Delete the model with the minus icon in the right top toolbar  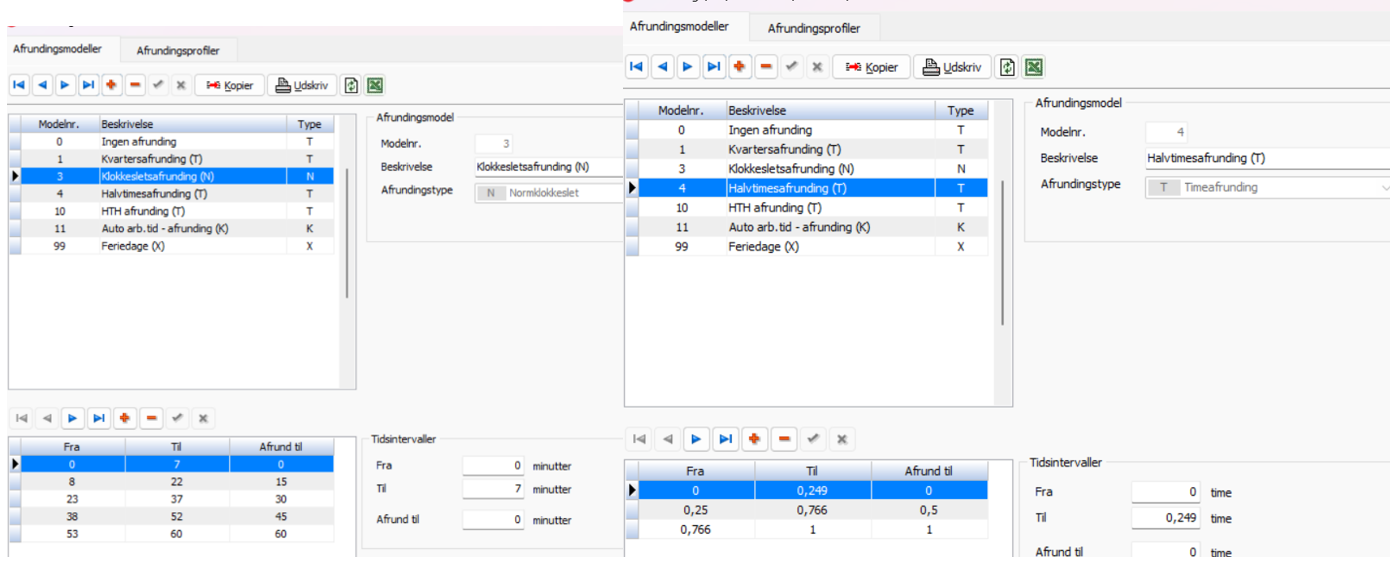pyautogui.click(x=766, y=67)
